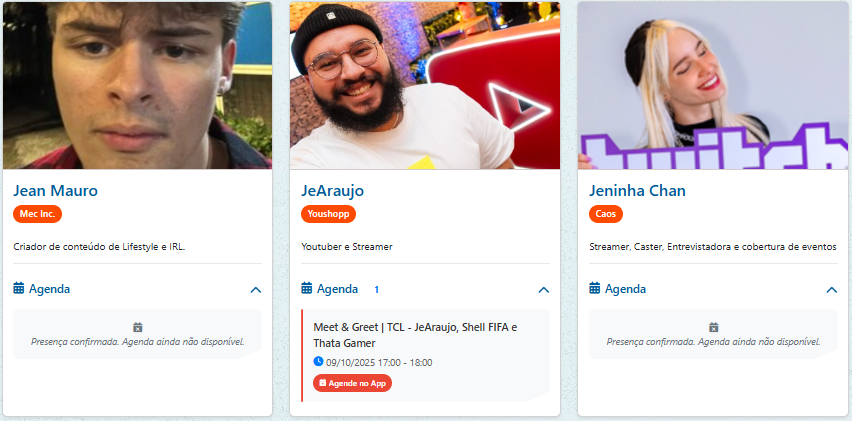The image size is (852, 421).
Task: Click the calendar icon in Jean Mauro's Agenda
Action: tap(19, 288)
